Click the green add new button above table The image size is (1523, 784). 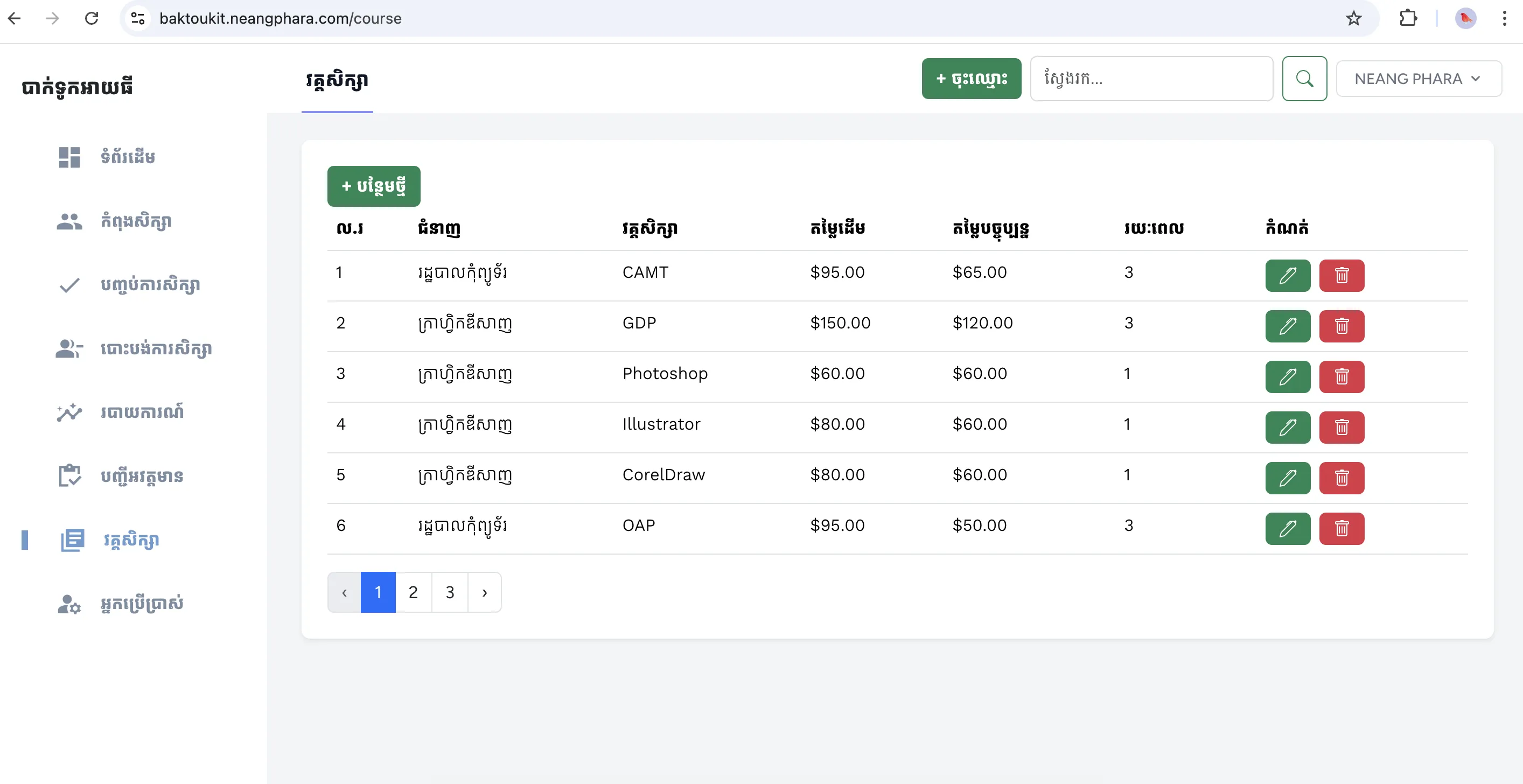tap(373, 186)
